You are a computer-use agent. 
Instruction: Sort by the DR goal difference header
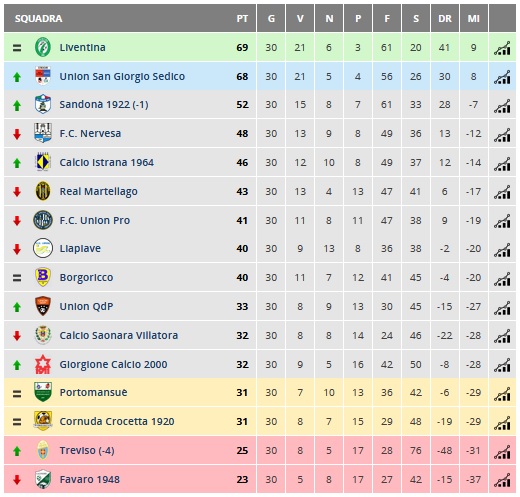(x=445, y=18)
